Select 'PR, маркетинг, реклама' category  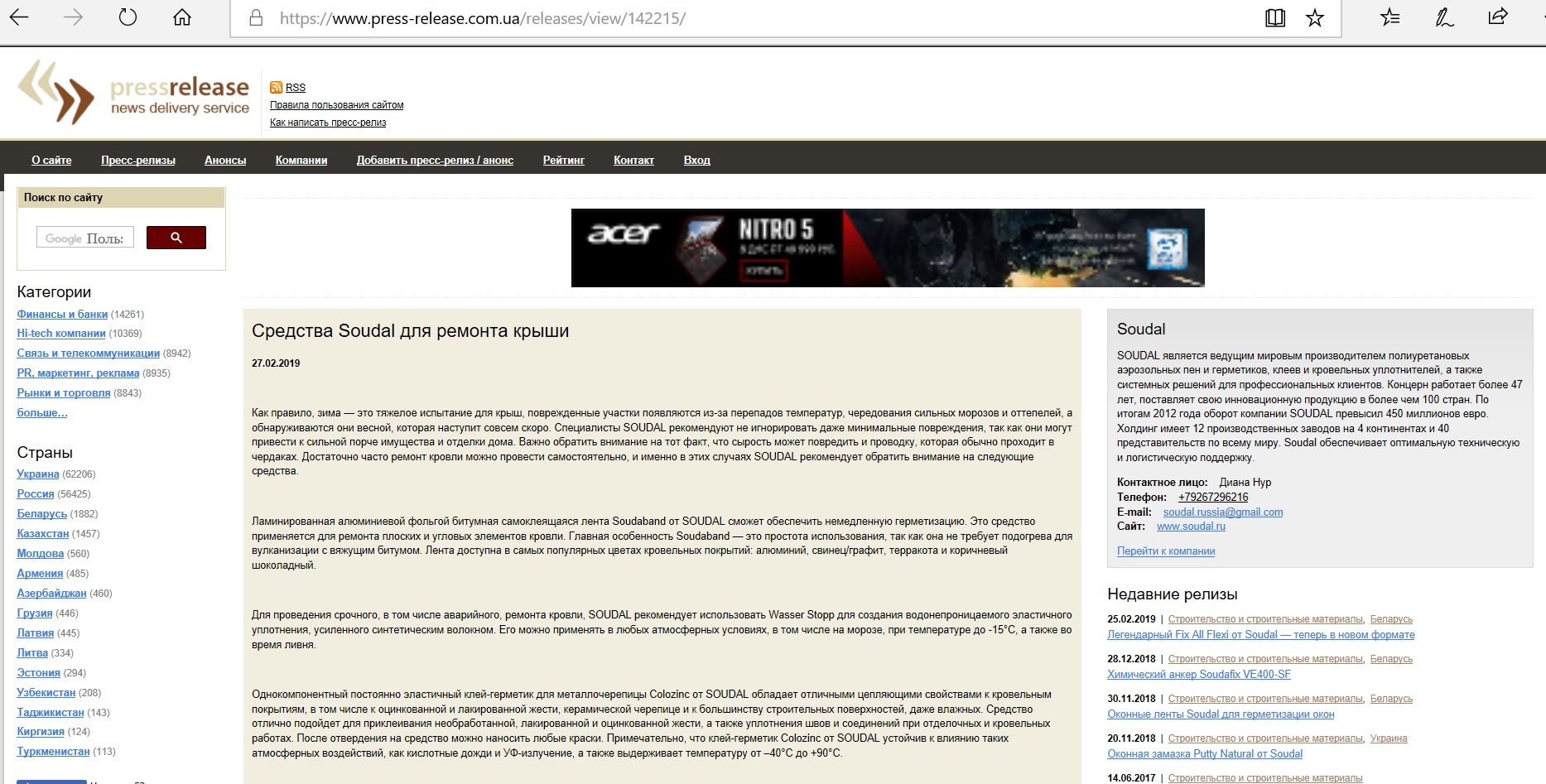click(x=78, y=373)
